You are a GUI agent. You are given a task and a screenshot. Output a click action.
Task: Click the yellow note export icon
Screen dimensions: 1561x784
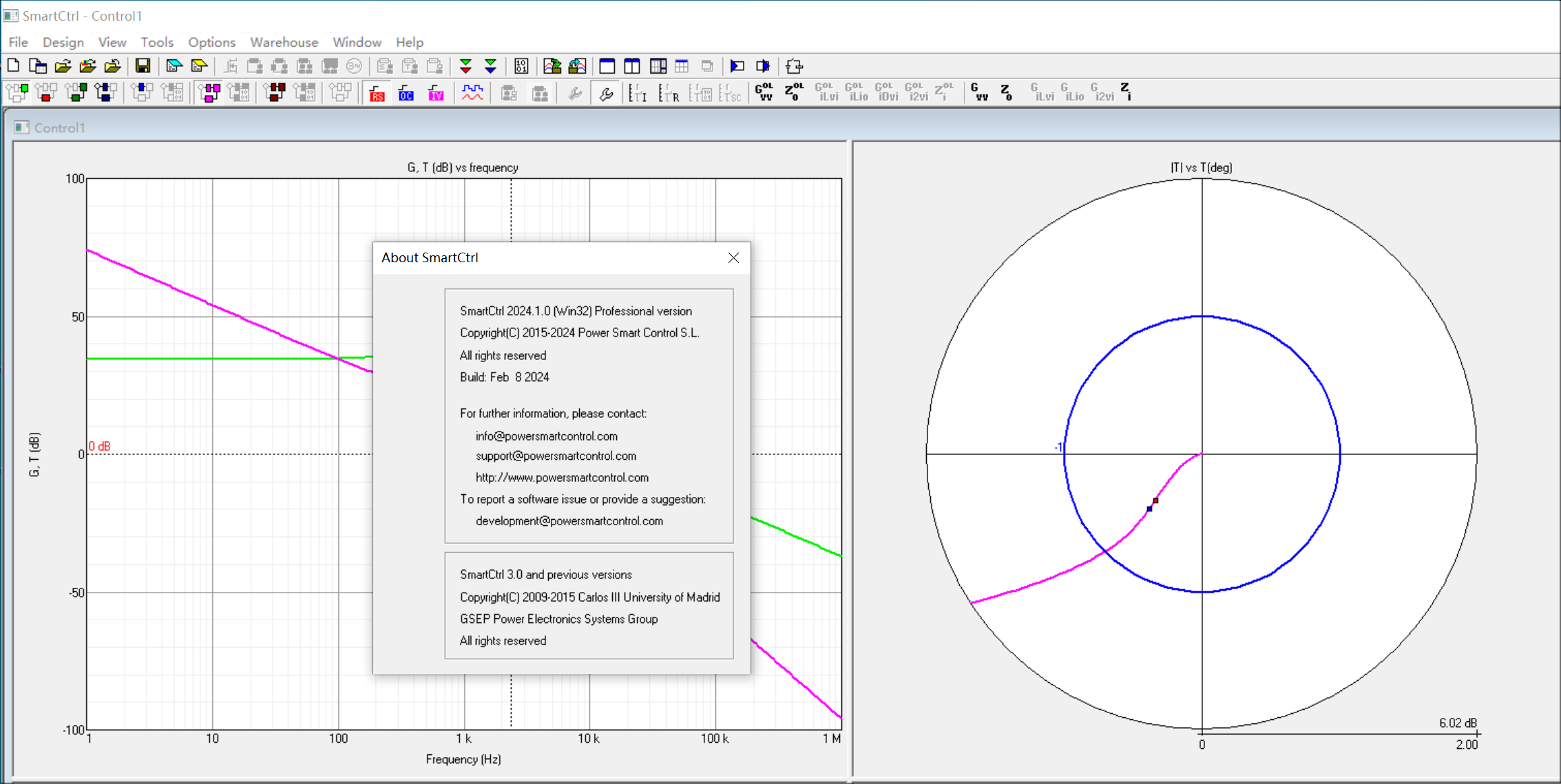point(200,66)
